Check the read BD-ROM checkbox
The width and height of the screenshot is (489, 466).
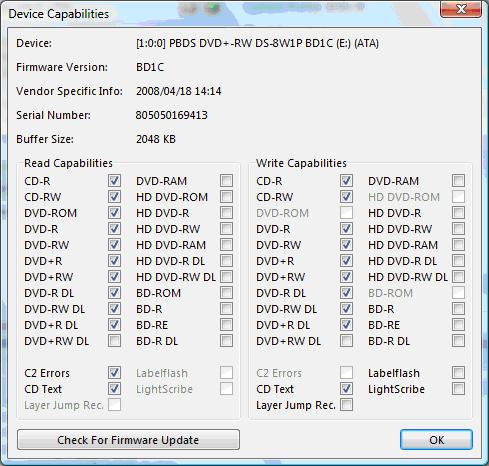(226, 293)
